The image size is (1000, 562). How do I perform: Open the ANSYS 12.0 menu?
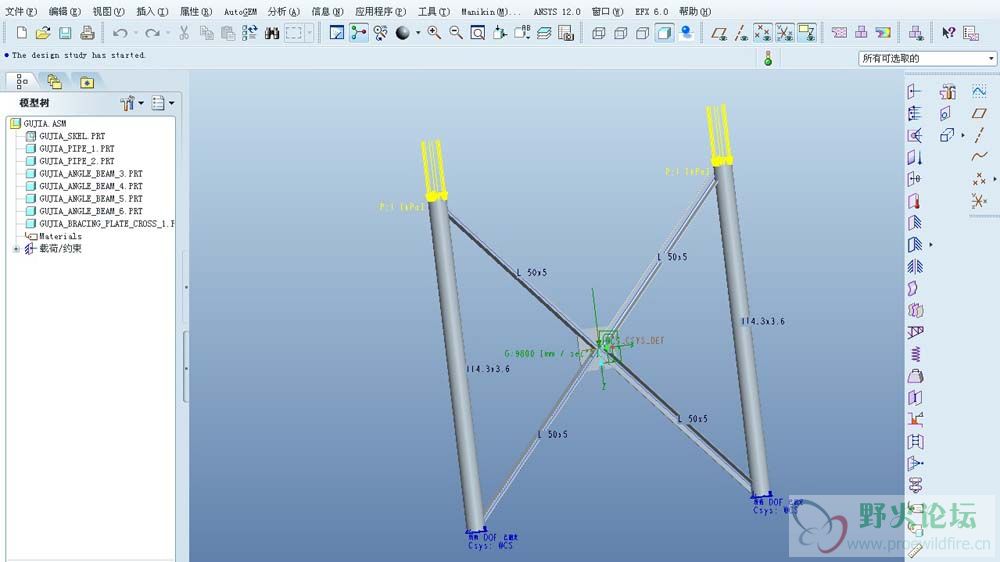[x=557, y=11]
